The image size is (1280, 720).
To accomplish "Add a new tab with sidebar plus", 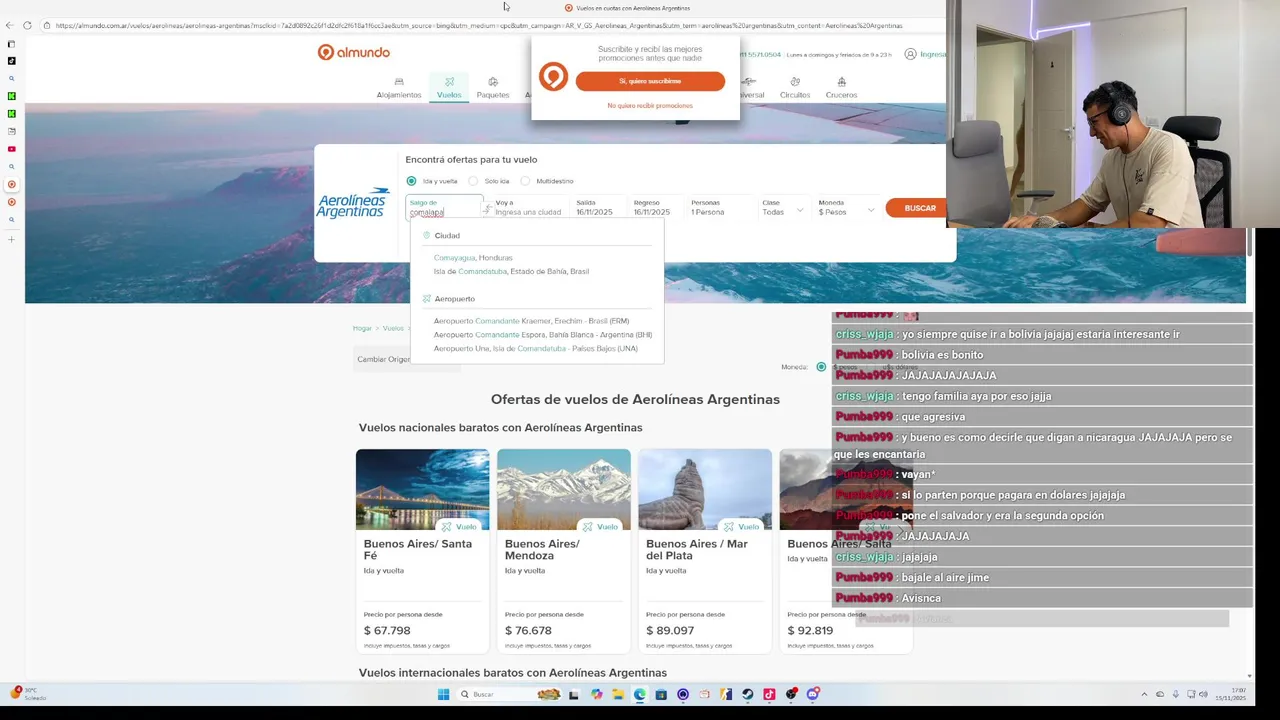I will click(x=12, y=239).
